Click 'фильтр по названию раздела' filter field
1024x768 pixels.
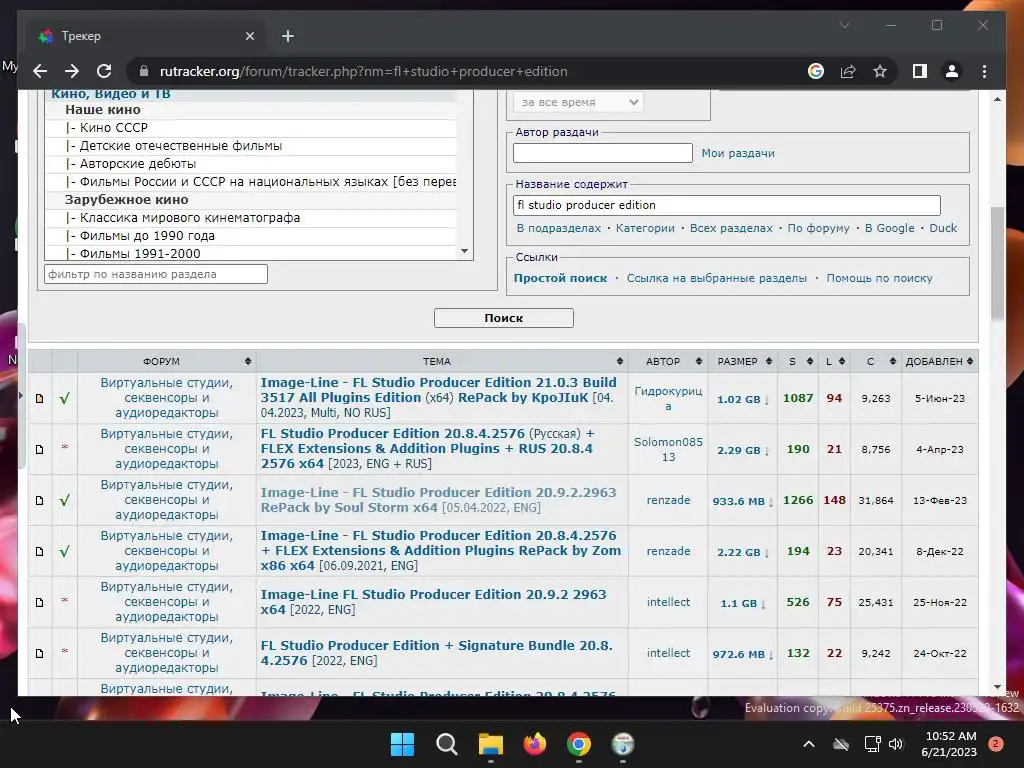click(x=156, y=274)
